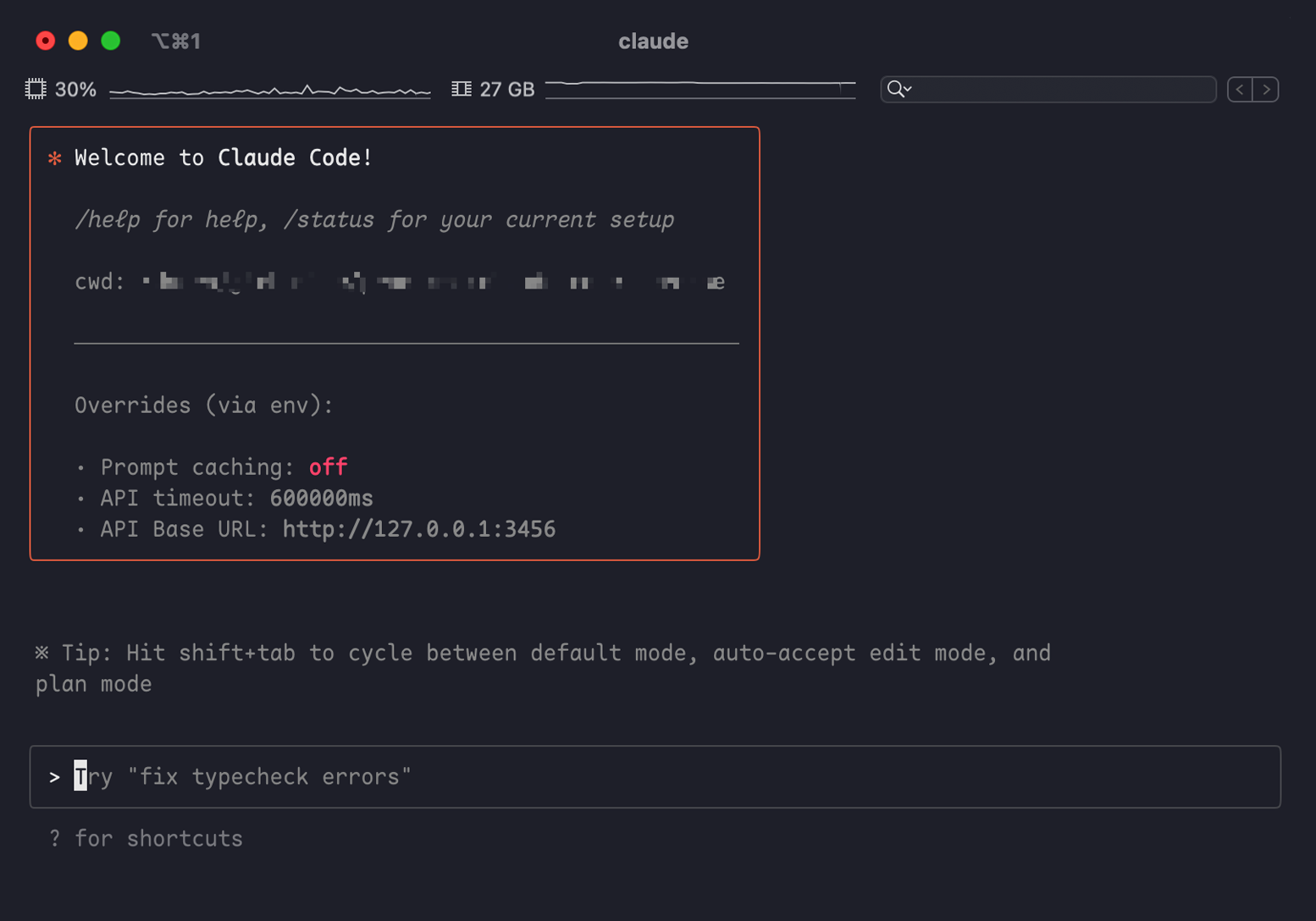
Task: Click the Prompt caching off value
Action: coord(329,467)
